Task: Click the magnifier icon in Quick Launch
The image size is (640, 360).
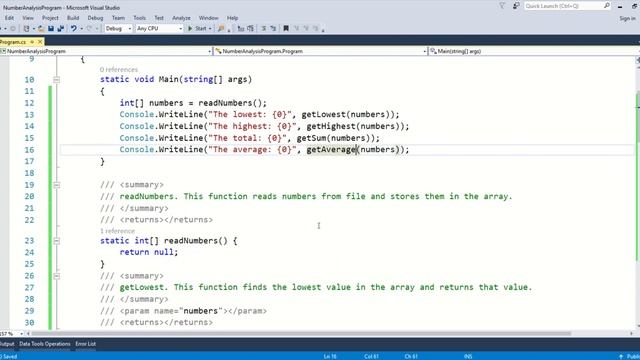Action: point(607,6)
